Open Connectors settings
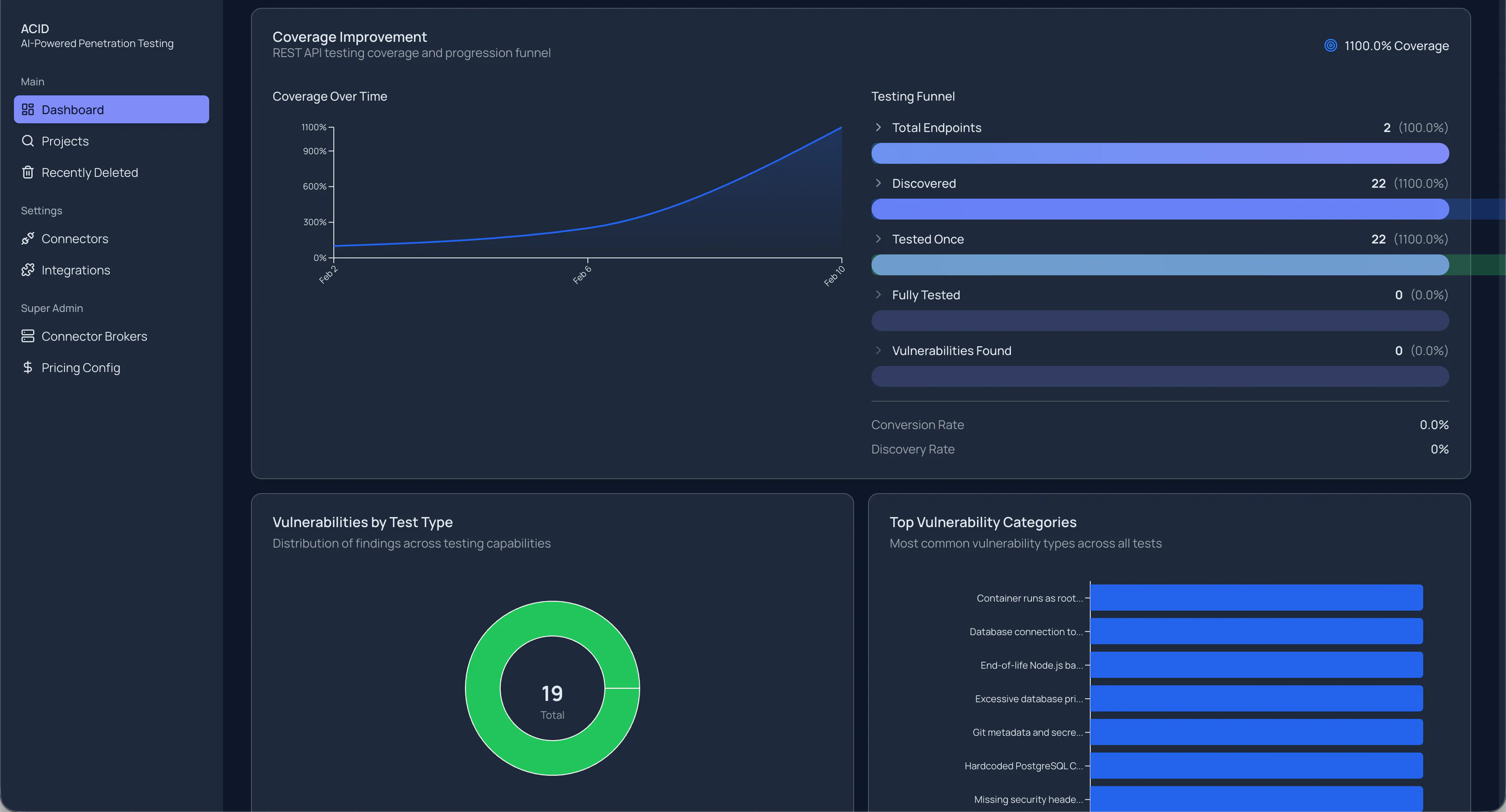This screenshot has width=1506, height=812. (111, 239)
